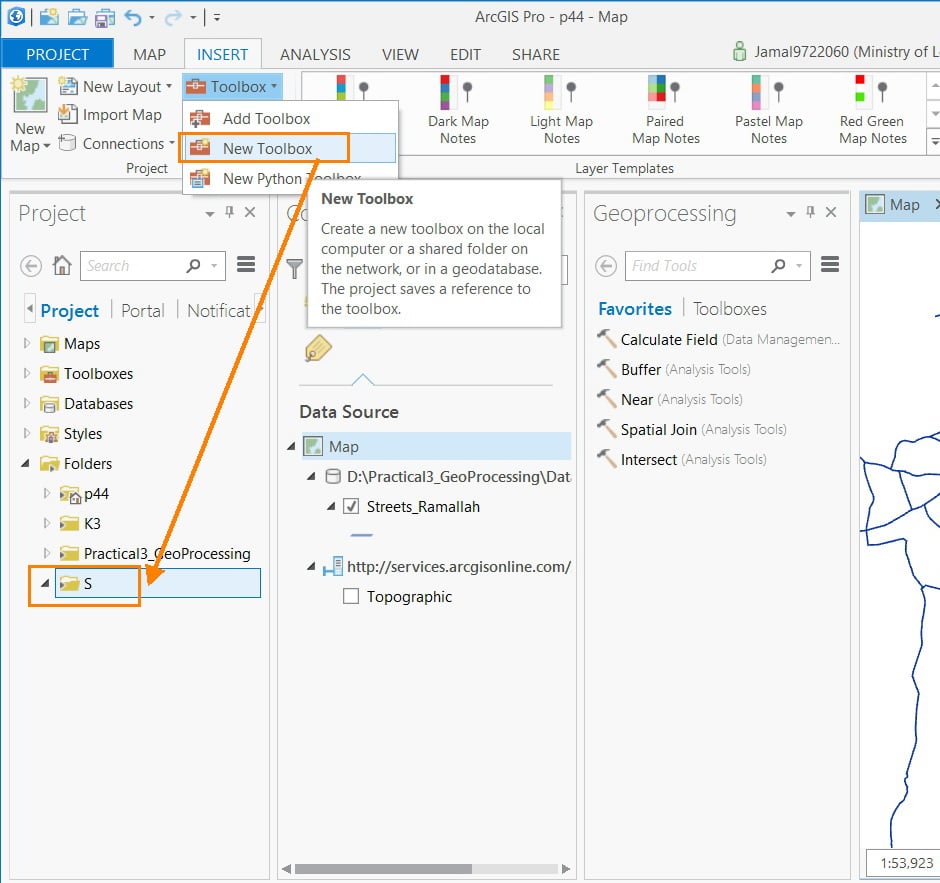Open the Geoprocessing pane hamburger menu
940x883 pixels.
(830, 264)
